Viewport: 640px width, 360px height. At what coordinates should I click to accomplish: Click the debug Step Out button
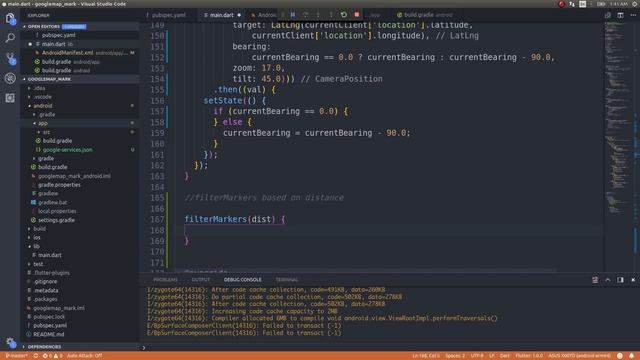[x=331, y=15]
